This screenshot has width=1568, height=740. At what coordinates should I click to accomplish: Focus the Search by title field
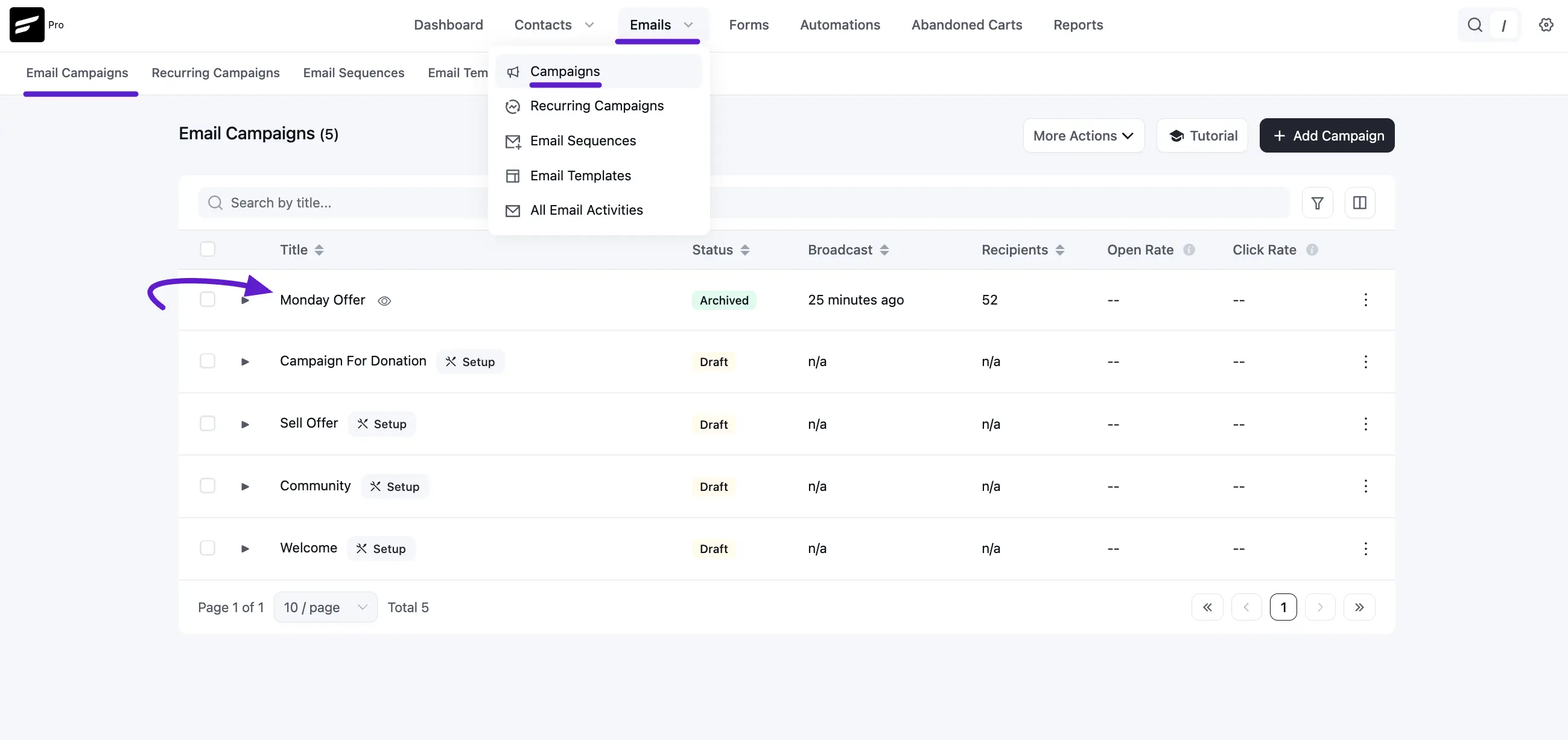point(743,203)
